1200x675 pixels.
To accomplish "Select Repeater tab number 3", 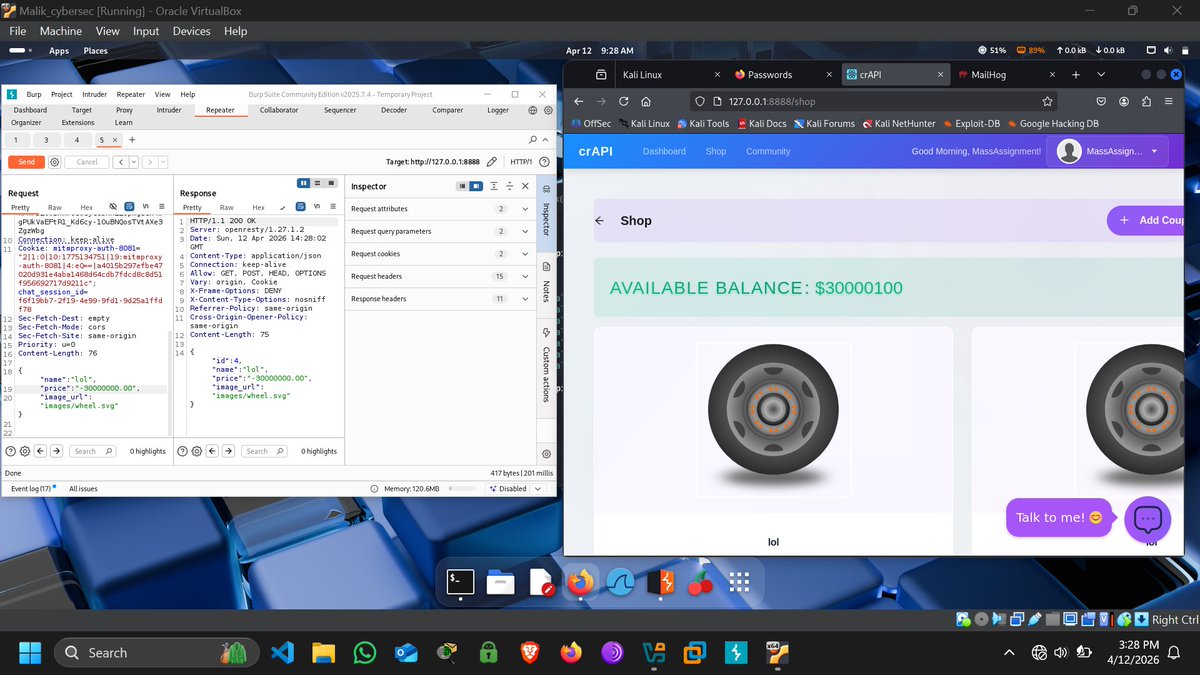I will 46,139.
